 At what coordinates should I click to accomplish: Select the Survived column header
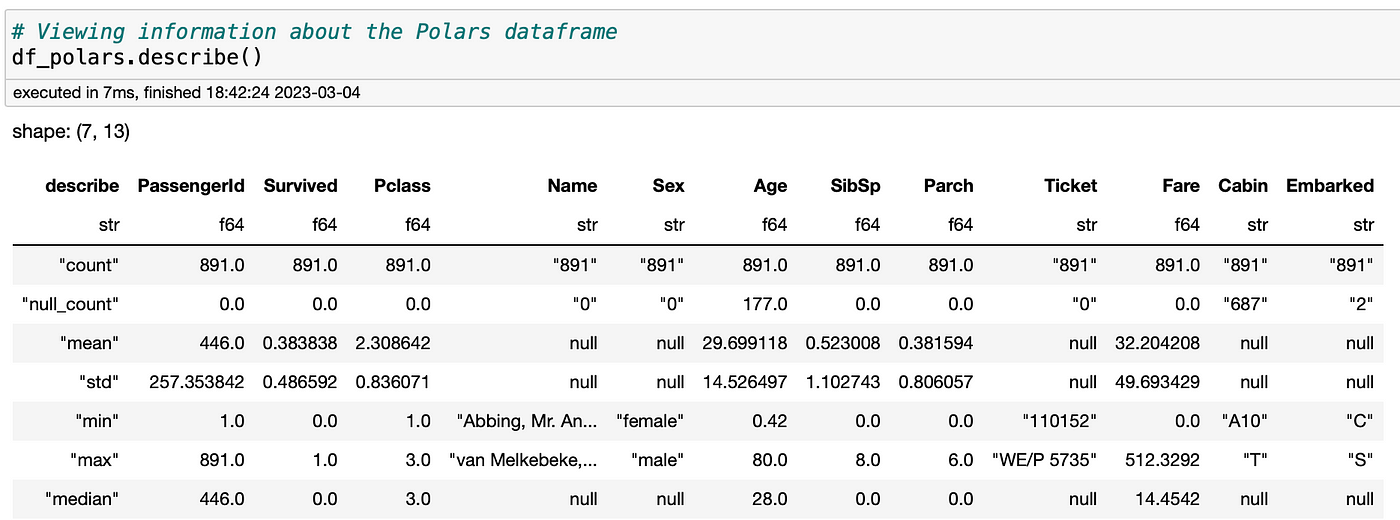pyautogui.click(x=301, y=185)
